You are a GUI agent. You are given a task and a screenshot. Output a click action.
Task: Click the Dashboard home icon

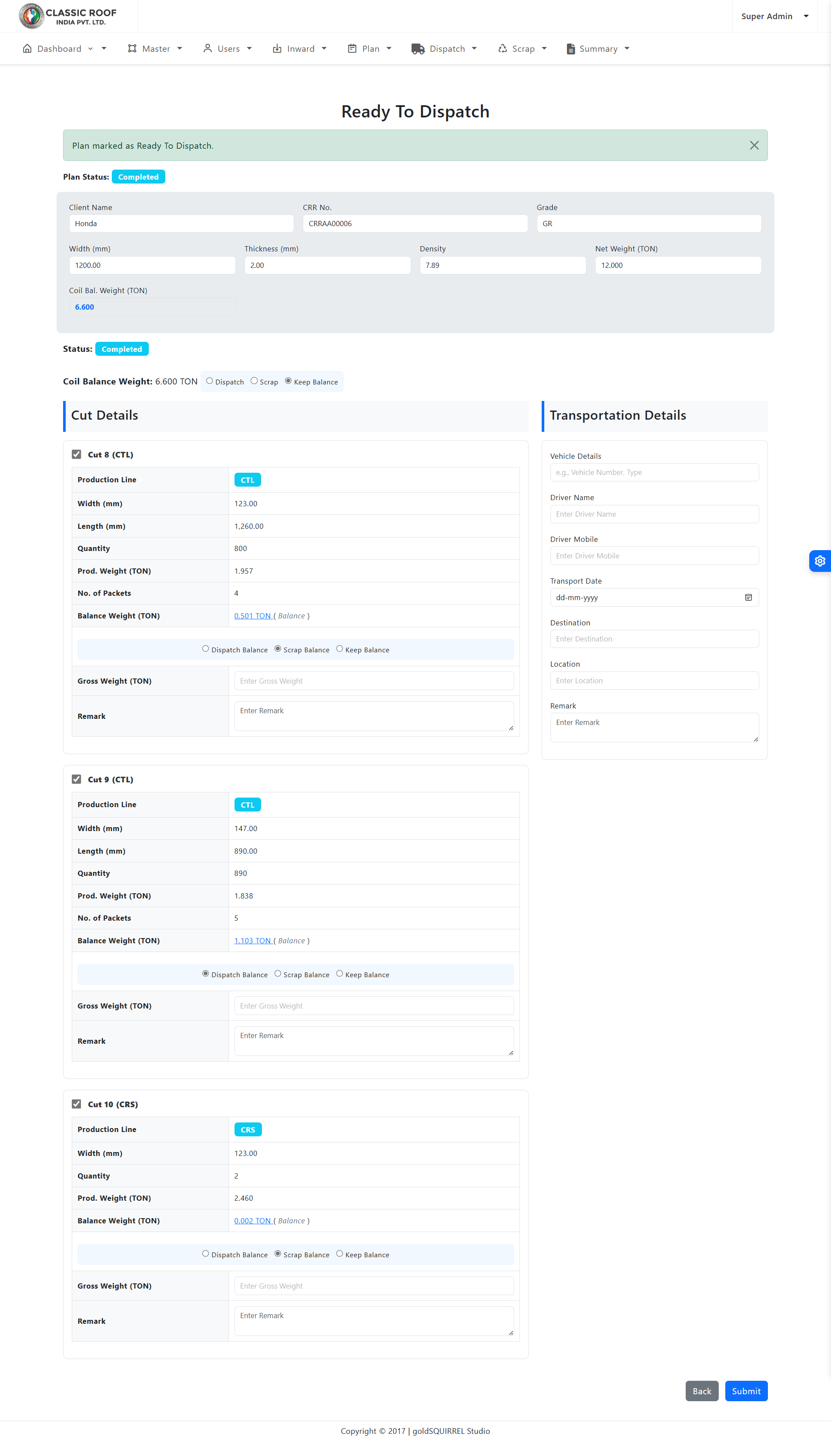27,48
